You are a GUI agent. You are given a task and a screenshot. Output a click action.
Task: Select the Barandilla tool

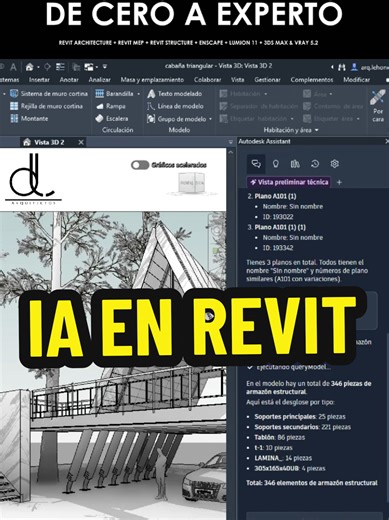pos(114,94)
